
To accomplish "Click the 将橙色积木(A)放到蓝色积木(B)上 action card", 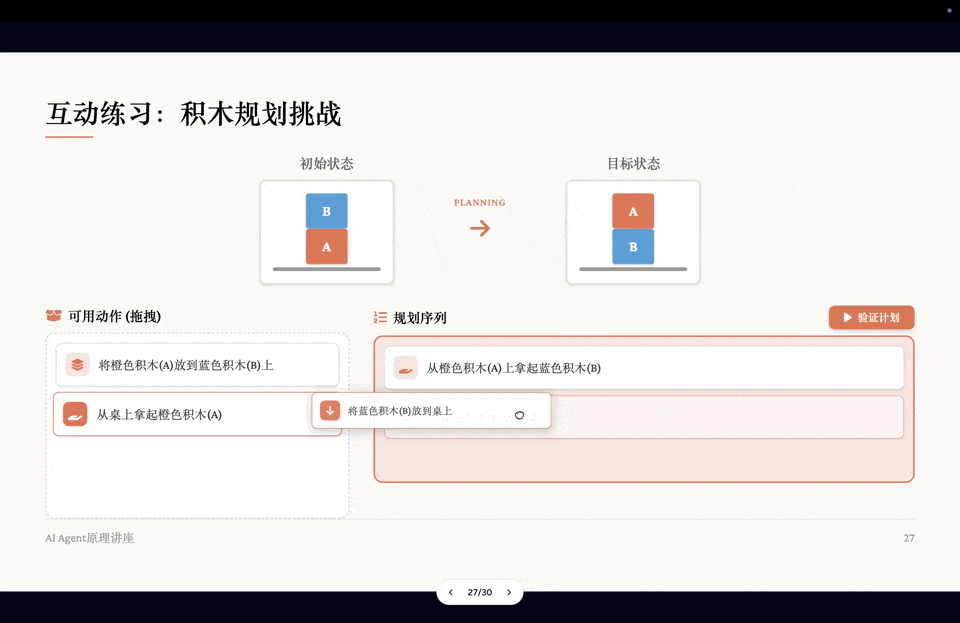I will [197, 364].
